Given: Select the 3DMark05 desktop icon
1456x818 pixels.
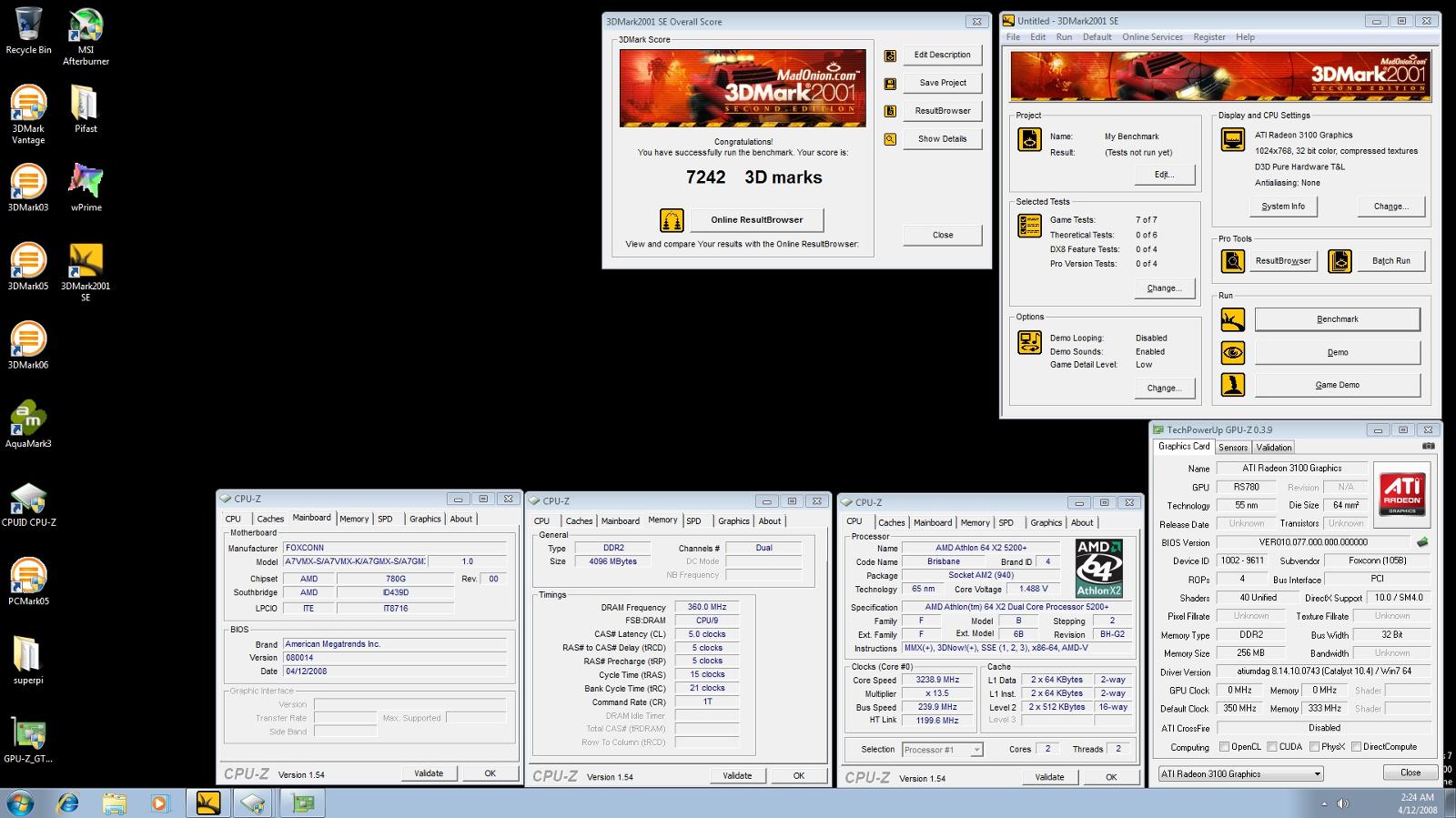Looking at the screenshot, I should 28,267.
